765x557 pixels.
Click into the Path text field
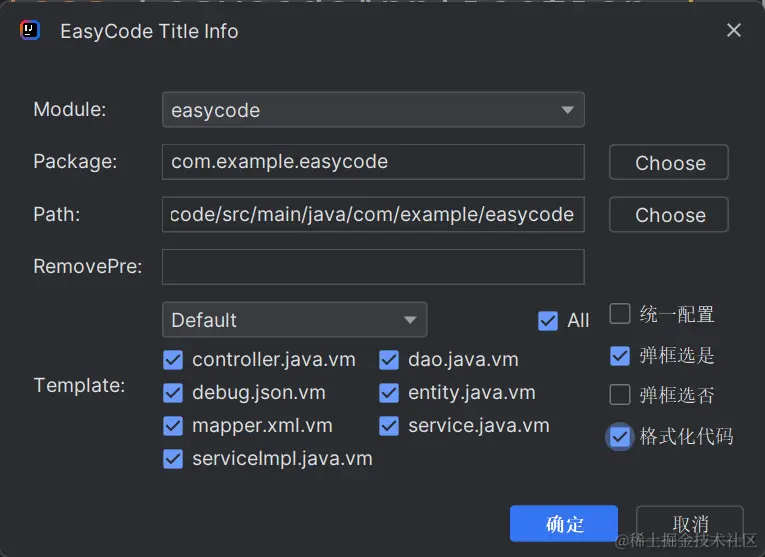pyautogui.click(x=373, y=215)
